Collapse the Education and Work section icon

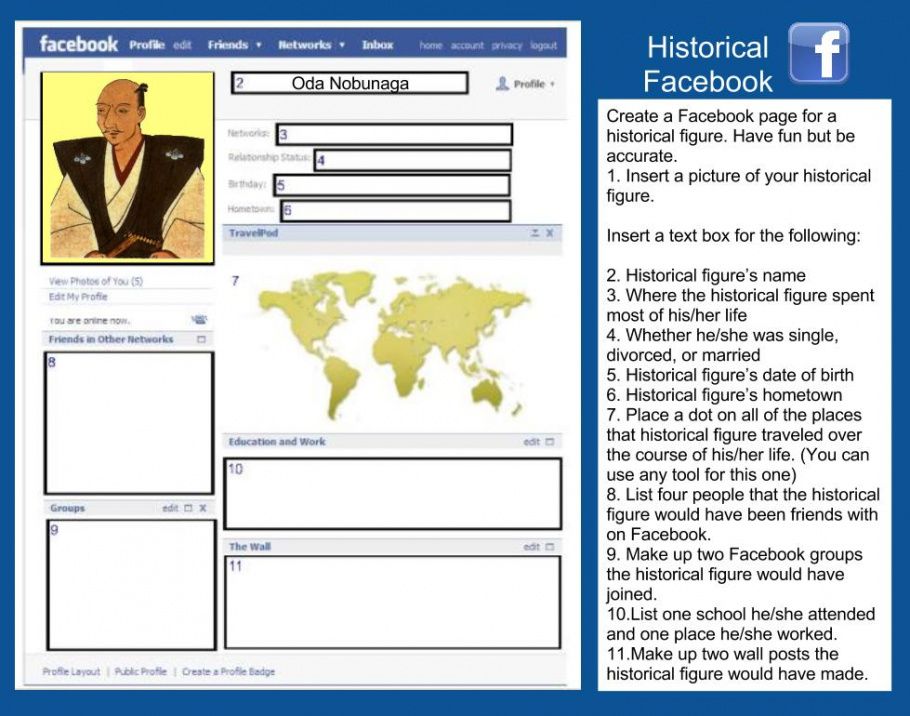[550, 442]
